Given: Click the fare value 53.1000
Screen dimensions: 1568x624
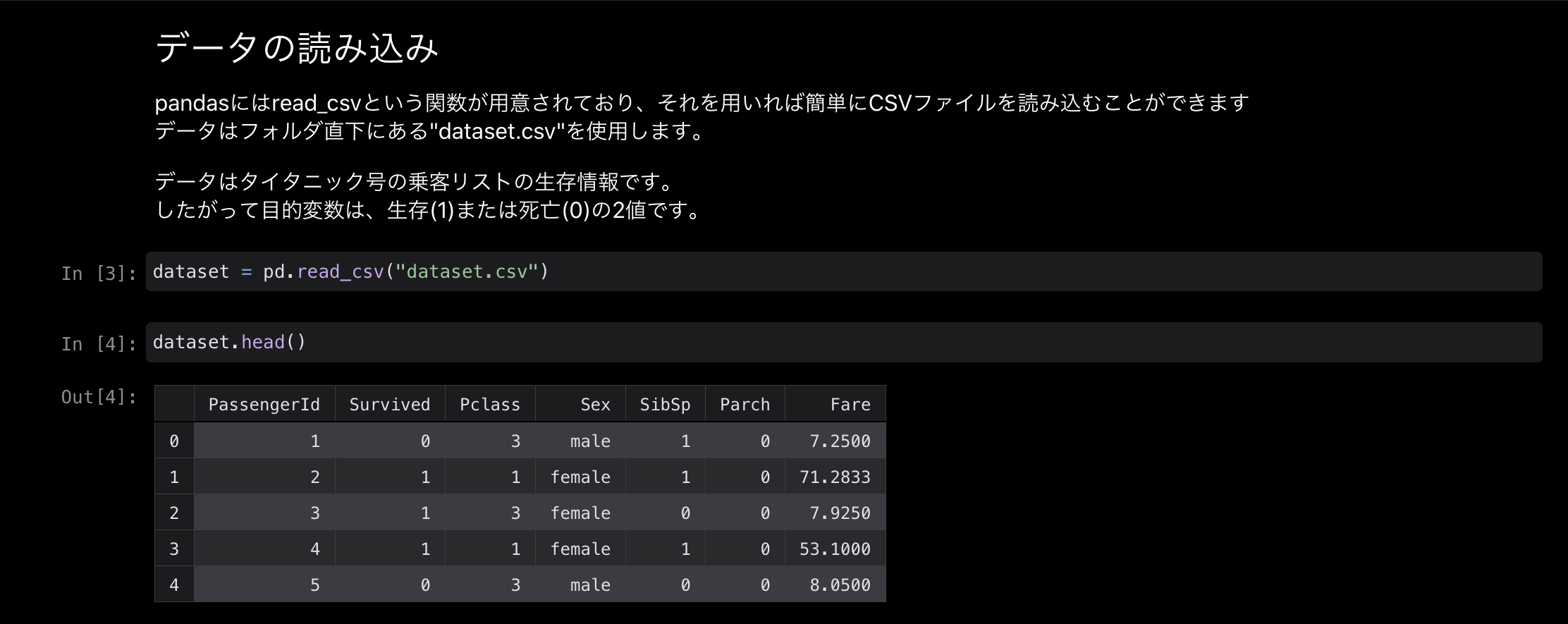Looking at the screenshot, I should 835,549.
